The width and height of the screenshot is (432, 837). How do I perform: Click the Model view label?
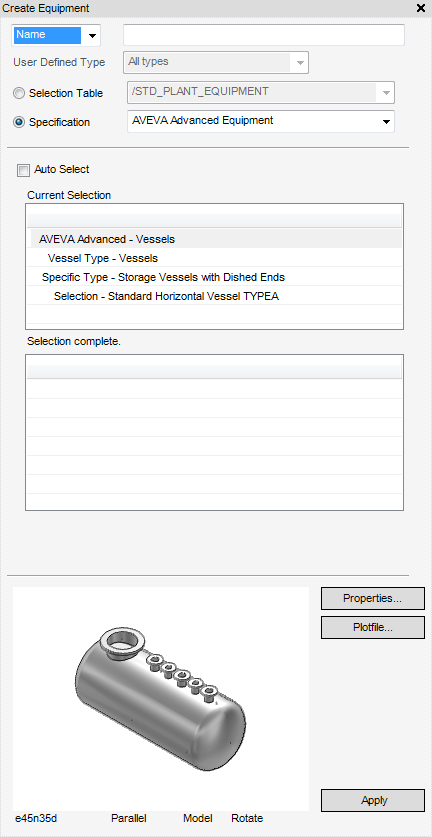click(198, 818)
